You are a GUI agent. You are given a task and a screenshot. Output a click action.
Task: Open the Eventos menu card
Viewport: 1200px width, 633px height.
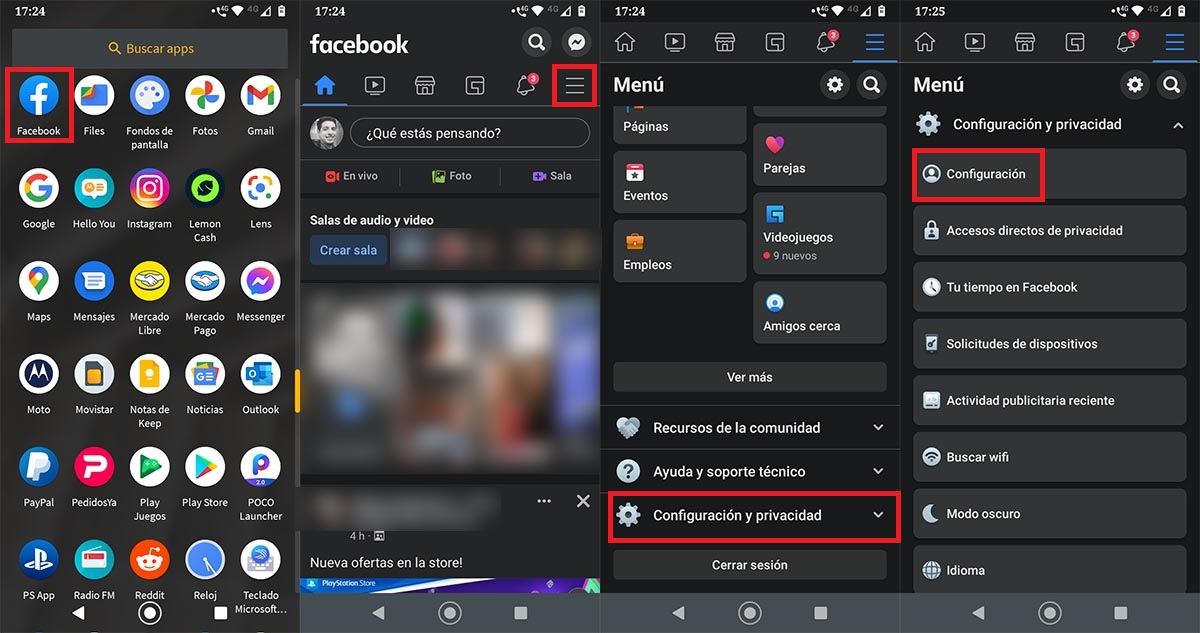[680, 182]
